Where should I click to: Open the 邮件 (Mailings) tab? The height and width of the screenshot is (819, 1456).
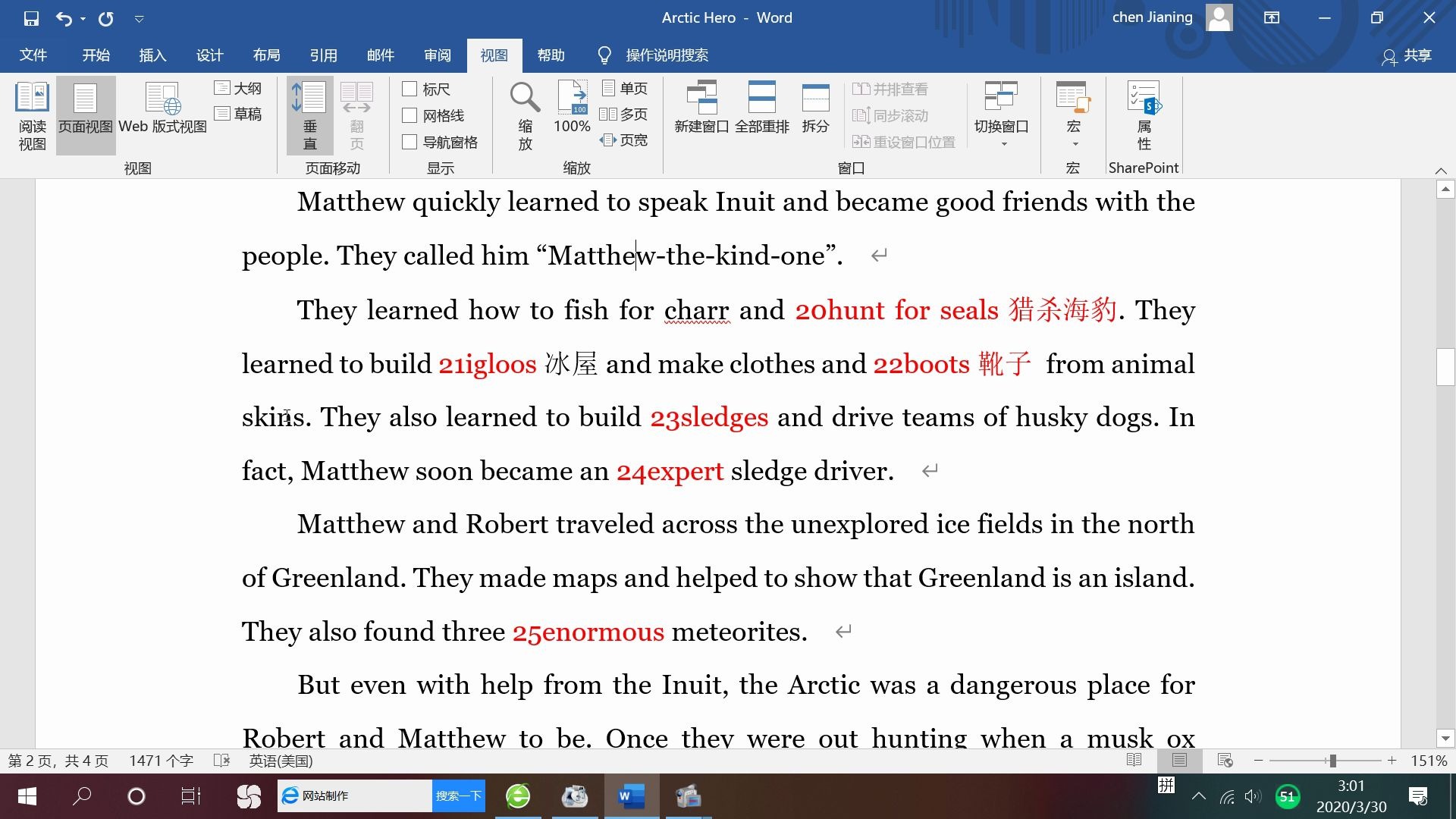click(x=381, y=55)
